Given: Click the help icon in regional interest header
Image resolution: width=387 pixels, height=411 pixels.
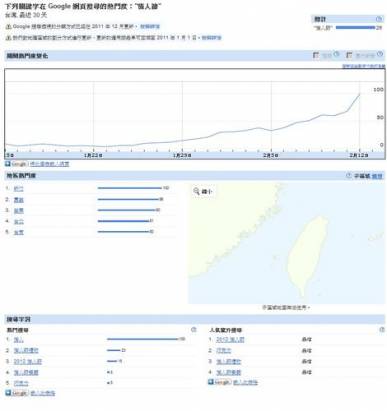Looking at the screenshot, I should tap(349, 175).
